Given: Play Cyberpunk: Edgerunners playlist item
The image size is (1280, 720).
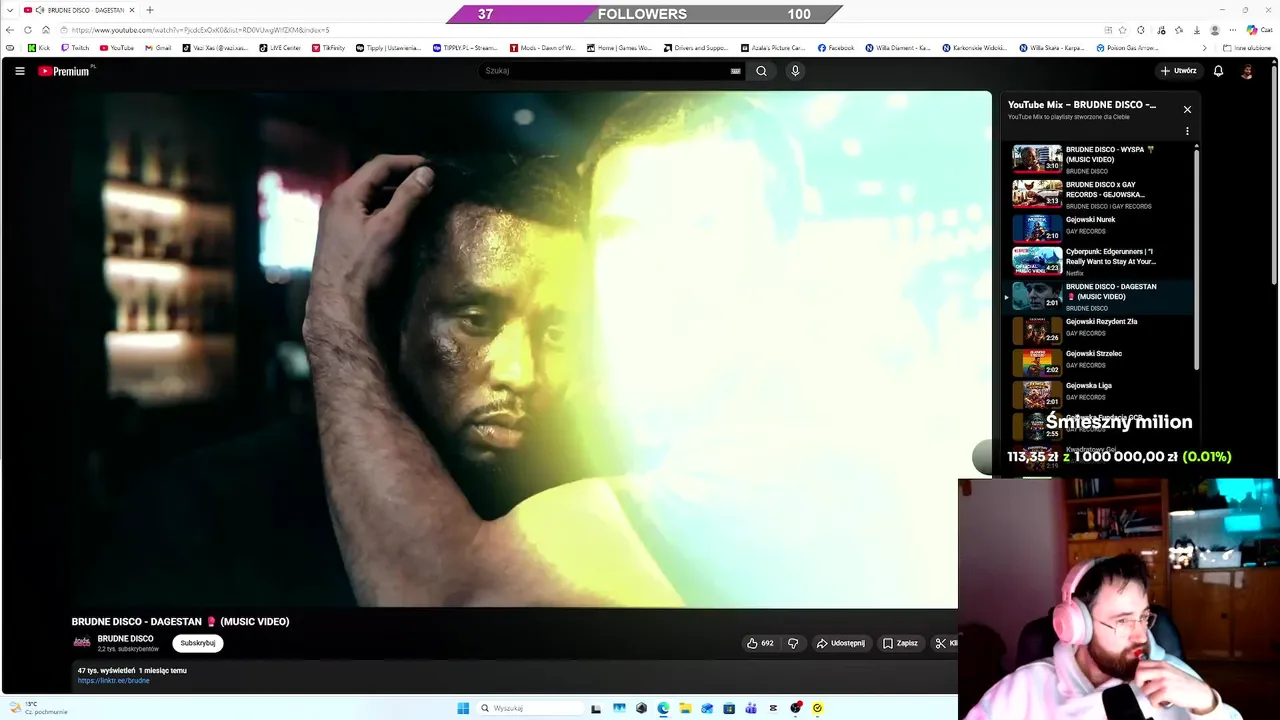Looking at the screenshot, I should tap(1098, 261).
